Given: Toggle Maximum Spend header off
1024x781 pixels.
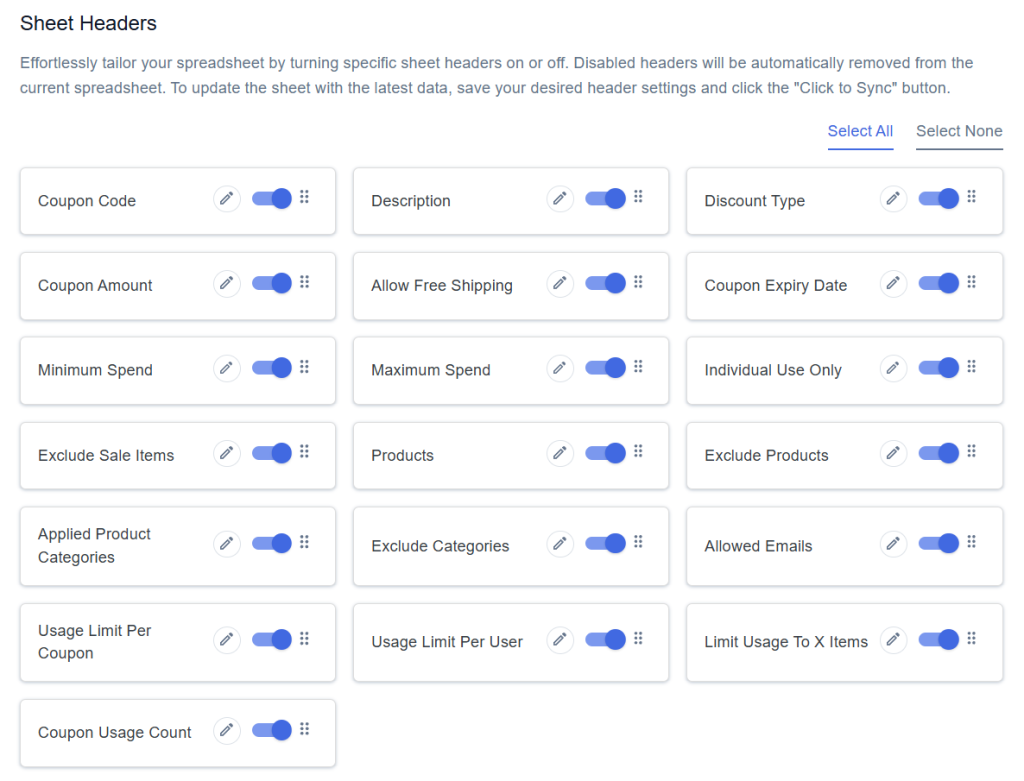Looking at the screenshot, I should pyautogui.click(x=605, y=368).
